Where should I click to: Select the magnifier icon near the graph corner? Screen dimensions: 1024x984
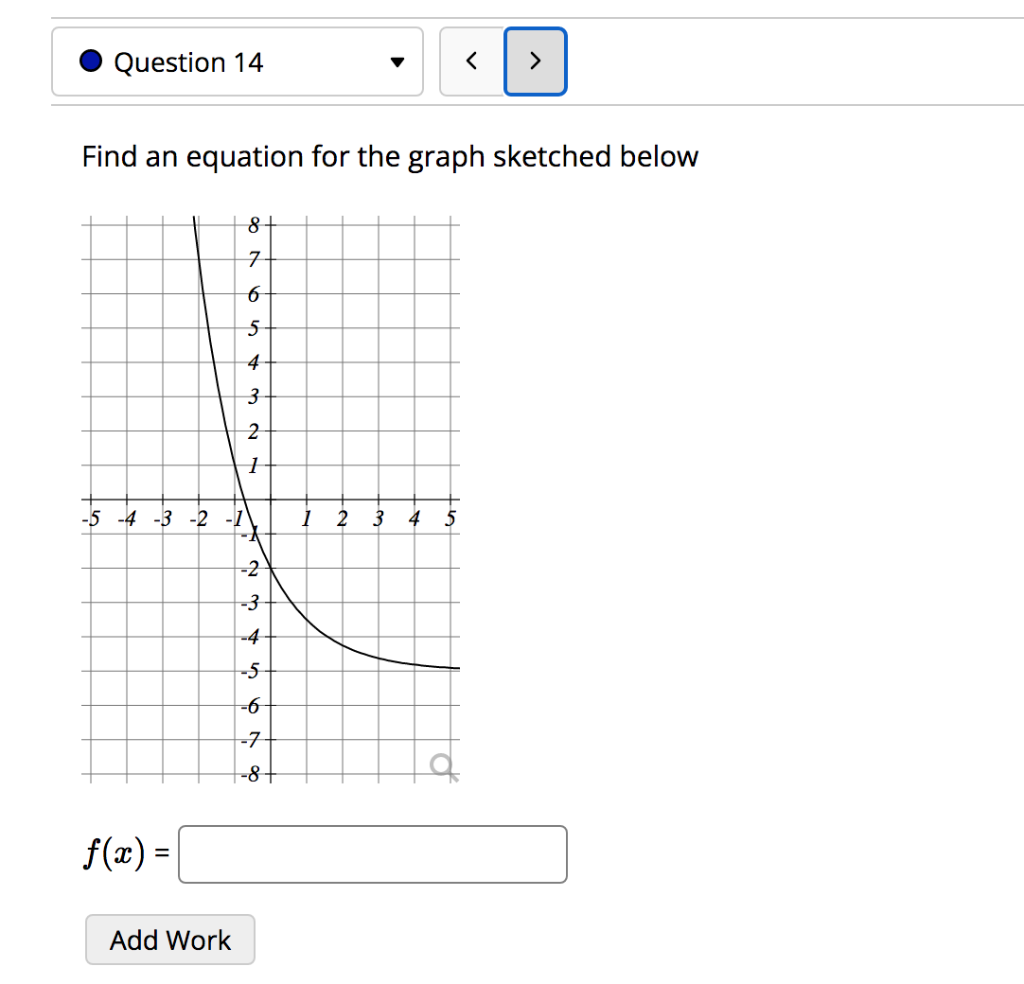[443, 765]
